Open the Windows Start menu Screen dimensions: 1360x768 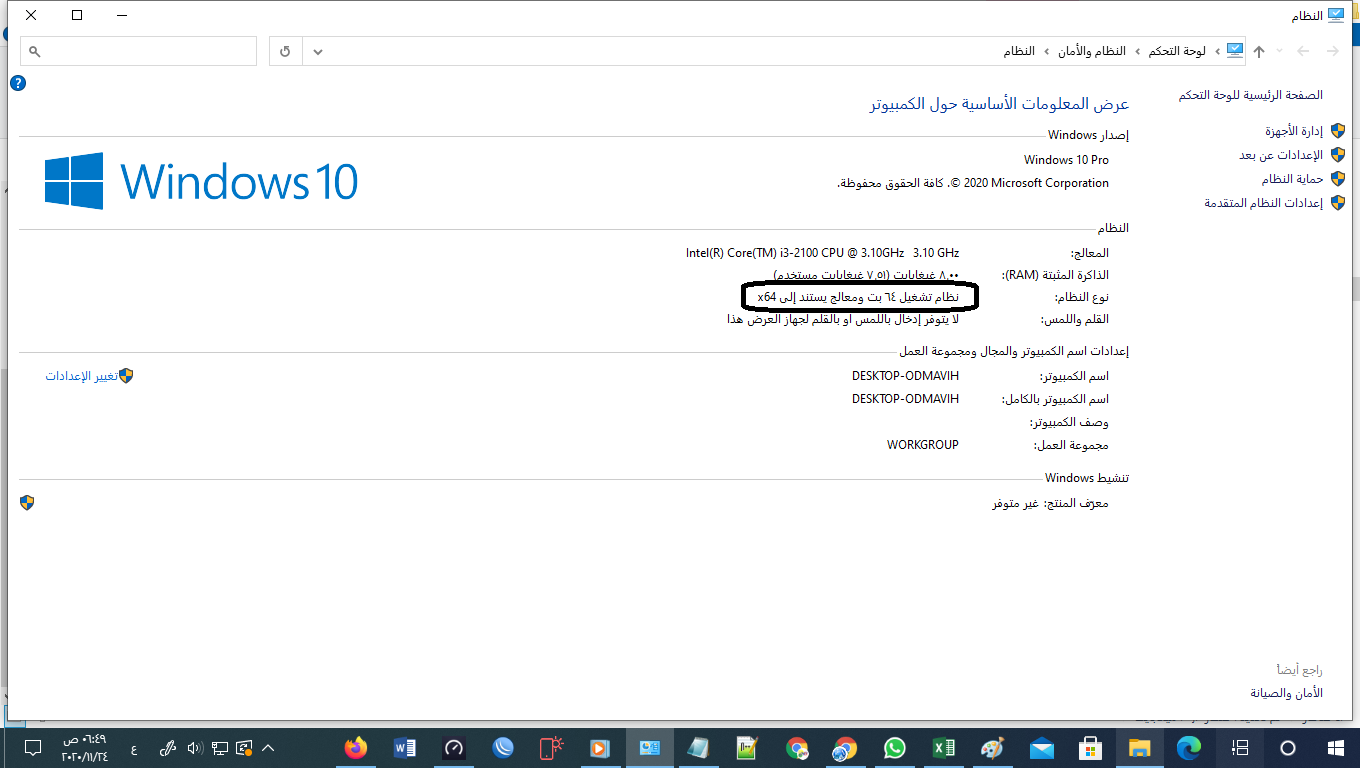[x=1336, y=748]
